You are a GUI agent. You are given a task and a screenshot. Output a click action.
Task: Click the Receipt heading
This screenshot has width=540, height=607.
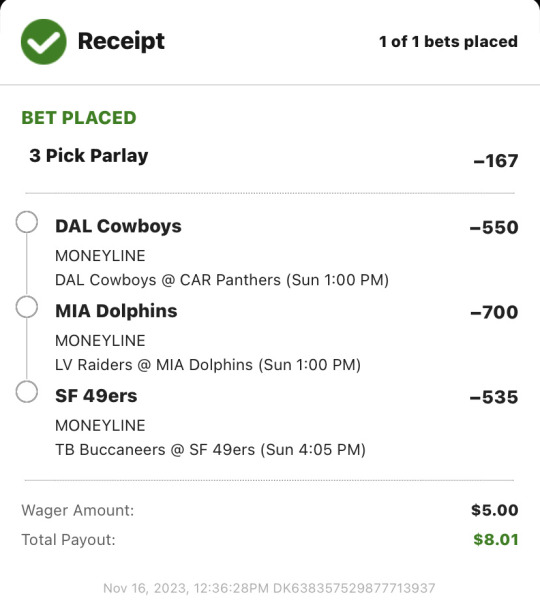pyautogui.click(x=121, y=41)
